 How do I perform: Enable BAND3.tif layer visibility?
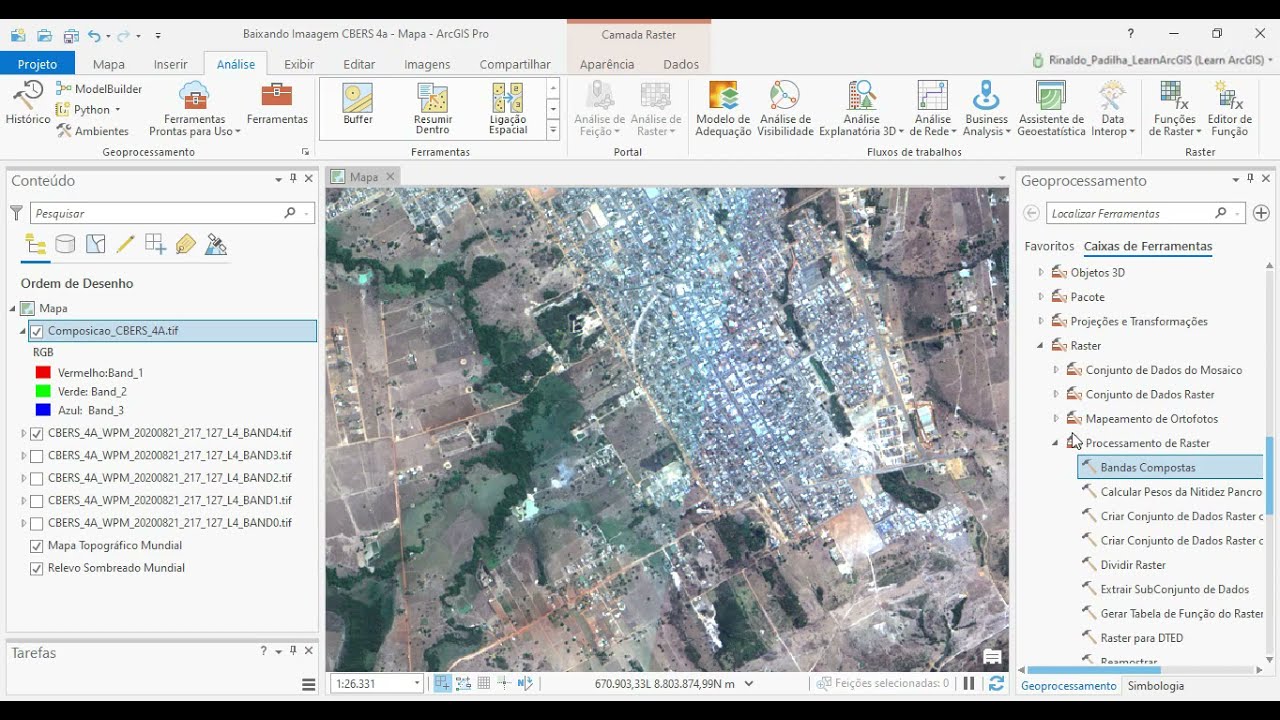[x=37, y=456]
